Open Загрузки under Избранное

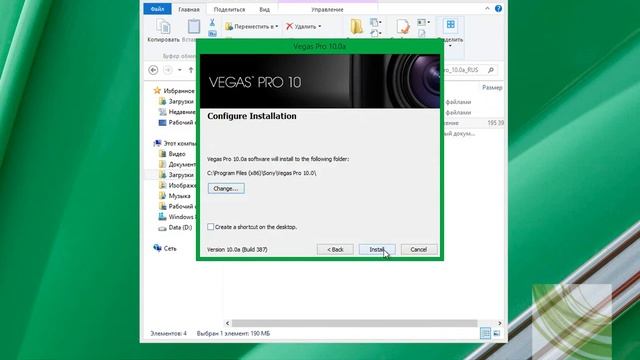point(177,101)
